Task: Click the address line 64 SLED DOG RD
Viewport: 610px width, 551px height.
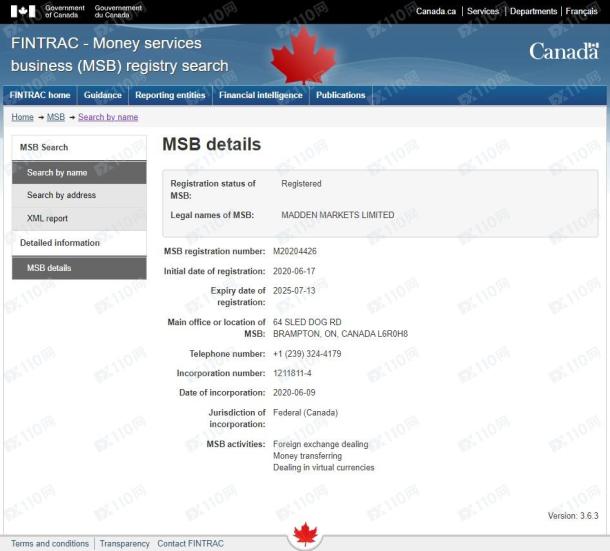Action: (x=307, y=322)
